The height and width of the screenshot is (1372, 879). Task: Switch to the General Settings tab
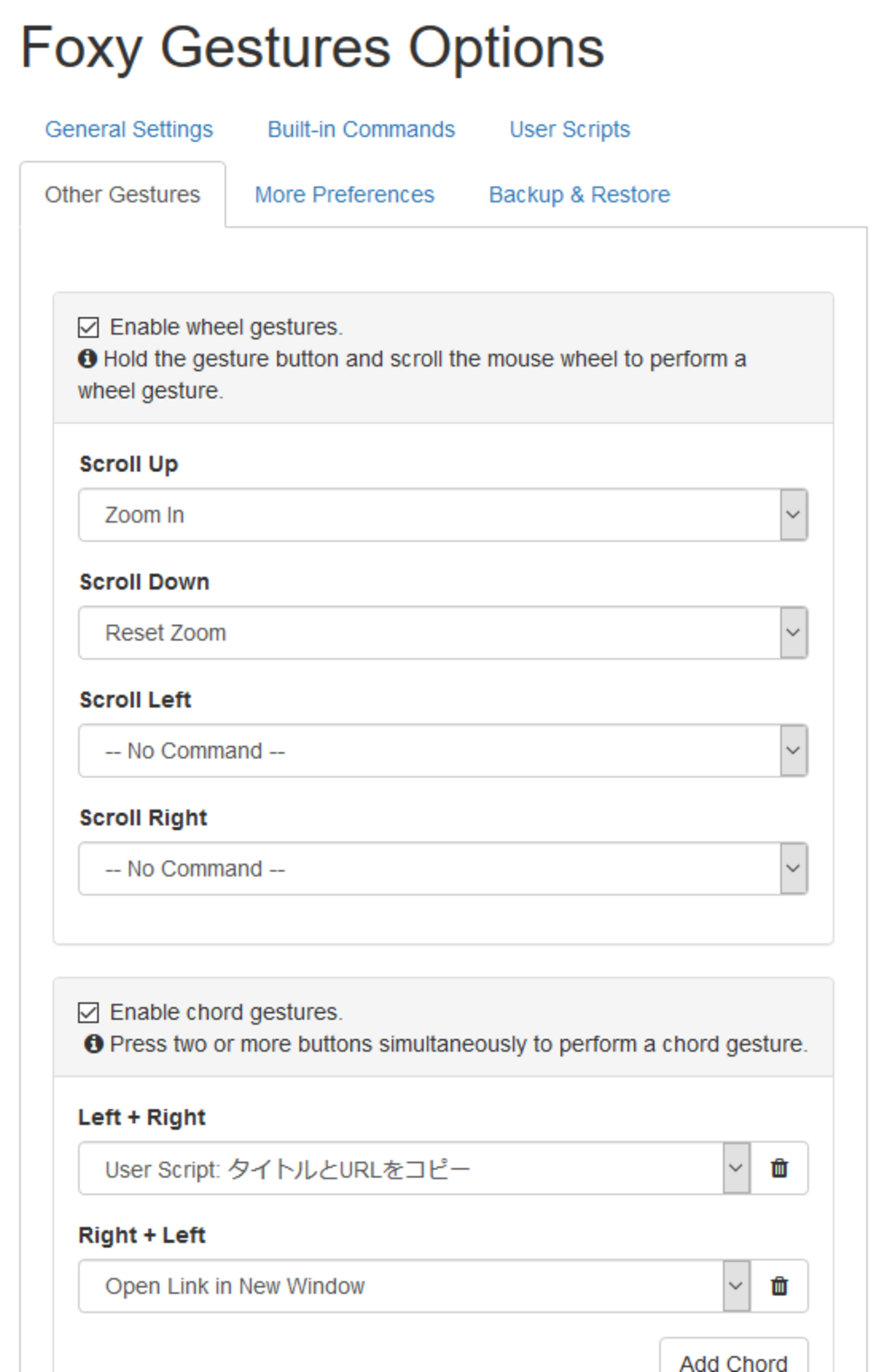(129, 129)
